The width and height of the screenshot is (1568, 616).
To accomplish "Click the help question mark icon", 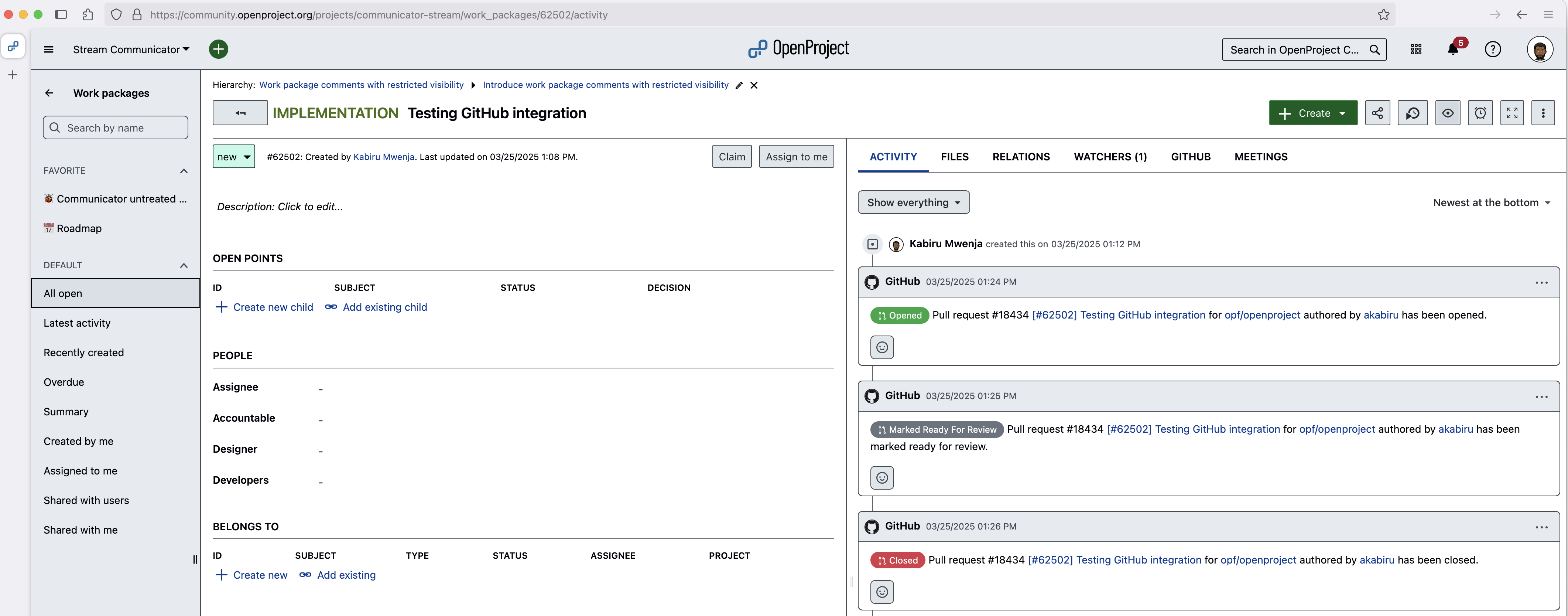I will click(1493, 50).
